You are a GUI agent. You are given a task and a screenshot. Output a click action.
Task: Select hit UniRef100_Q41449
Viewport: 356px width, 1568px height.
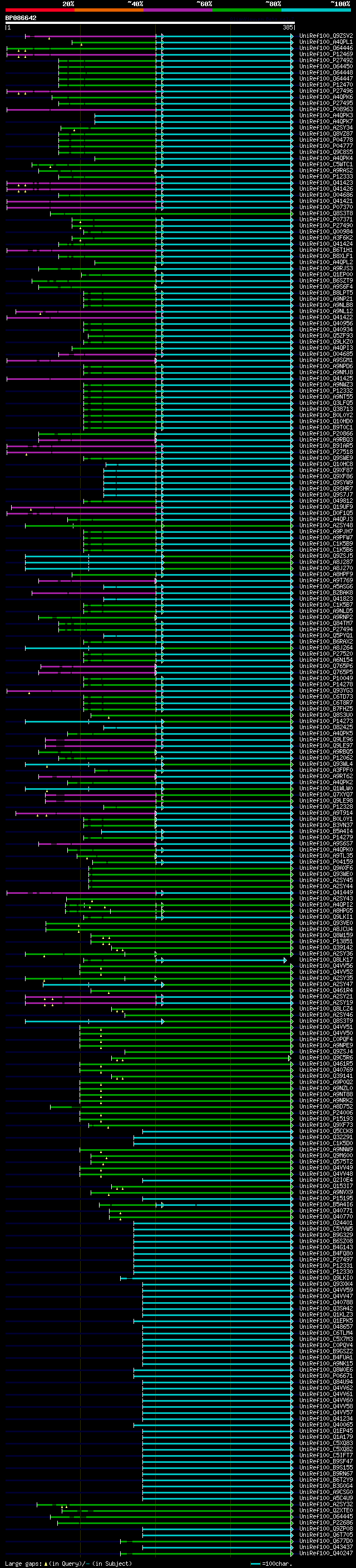coord(326,892)
